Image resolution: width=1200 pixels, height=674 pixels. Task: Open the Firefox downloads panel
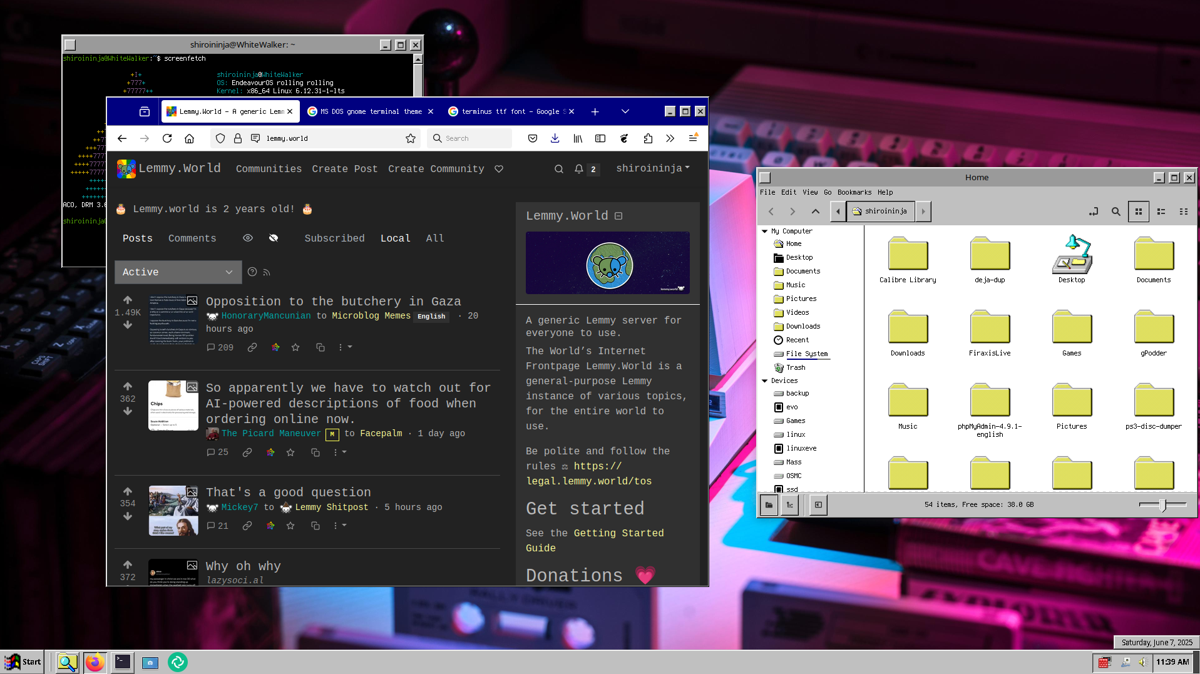click(555, 139)
